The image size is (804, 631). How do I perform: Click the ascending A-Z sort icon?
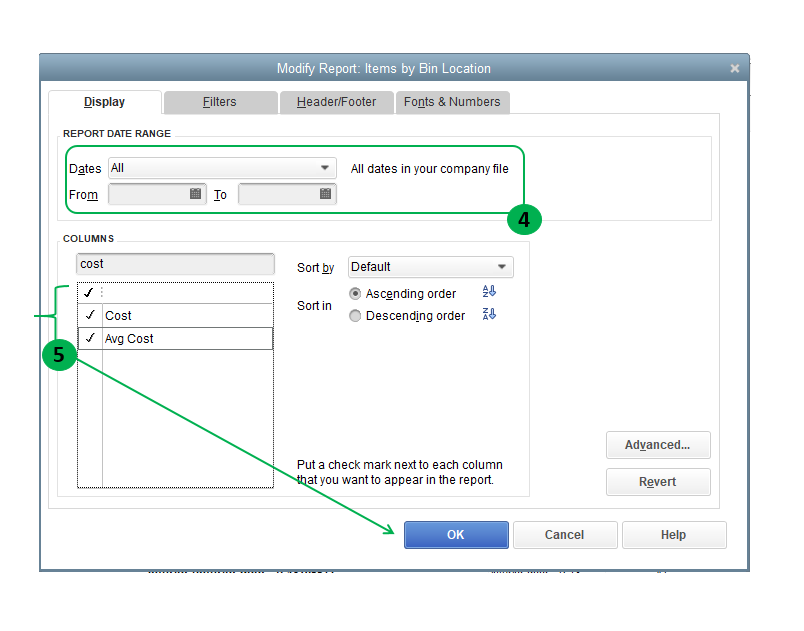489,292
